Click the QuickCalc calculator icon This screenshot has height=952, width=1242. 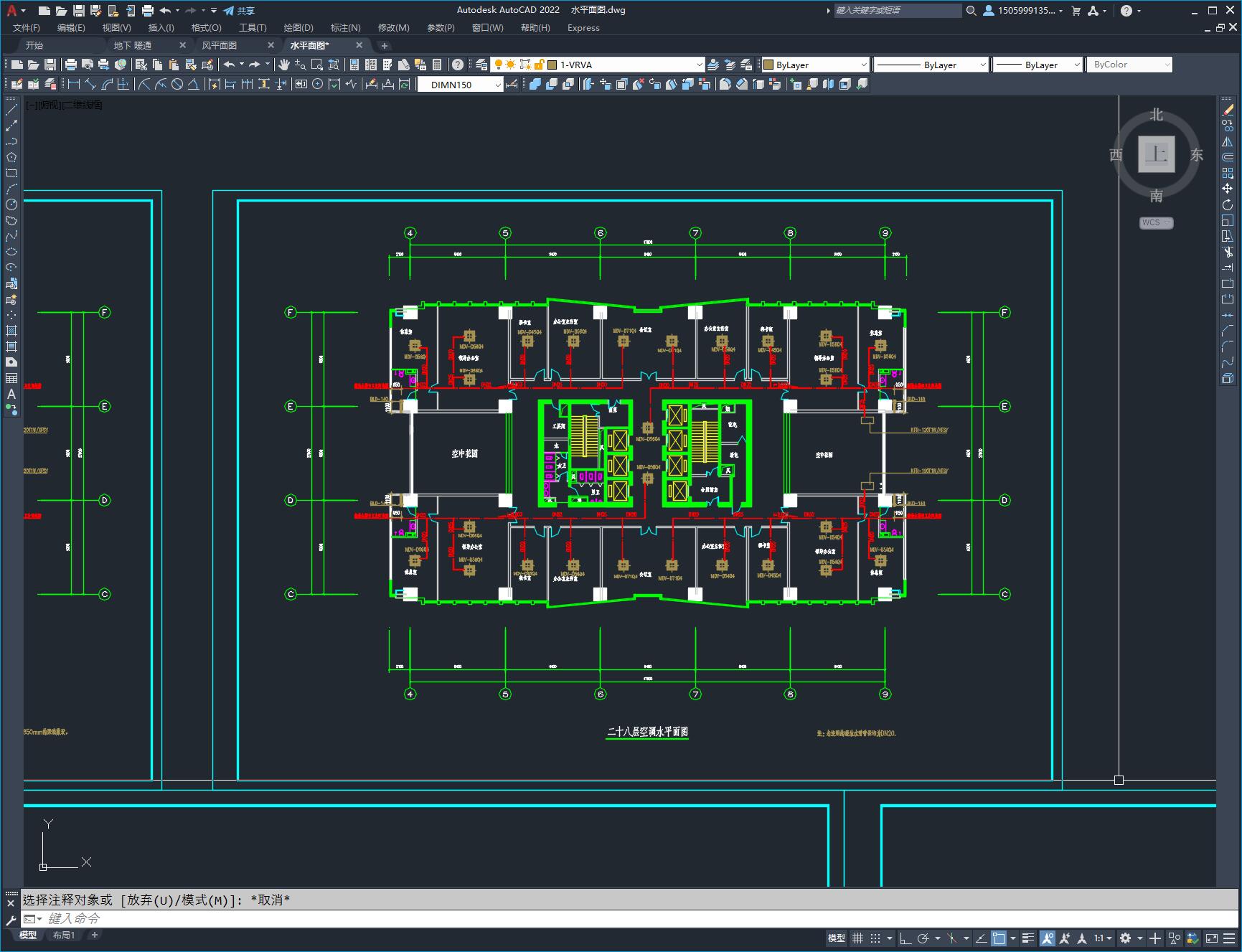[437, 65]
